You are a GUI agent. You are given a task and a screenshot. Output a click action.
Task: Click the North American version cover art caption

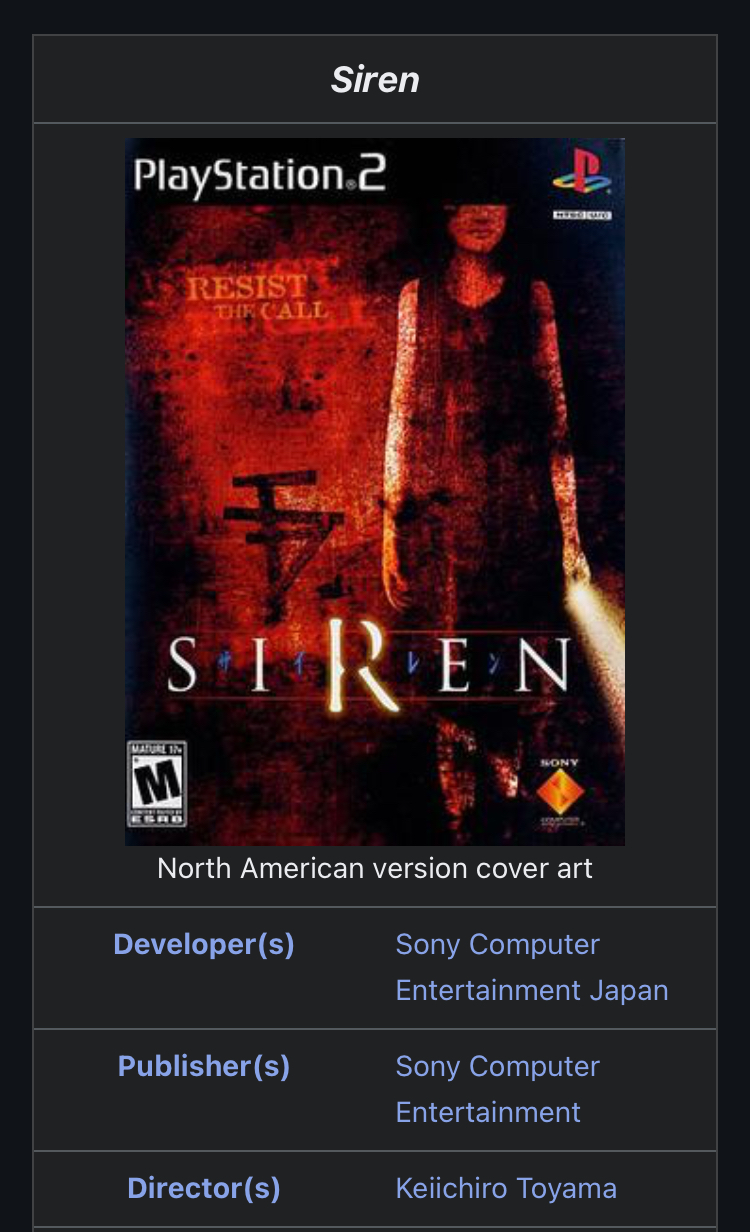click(375, 868)
